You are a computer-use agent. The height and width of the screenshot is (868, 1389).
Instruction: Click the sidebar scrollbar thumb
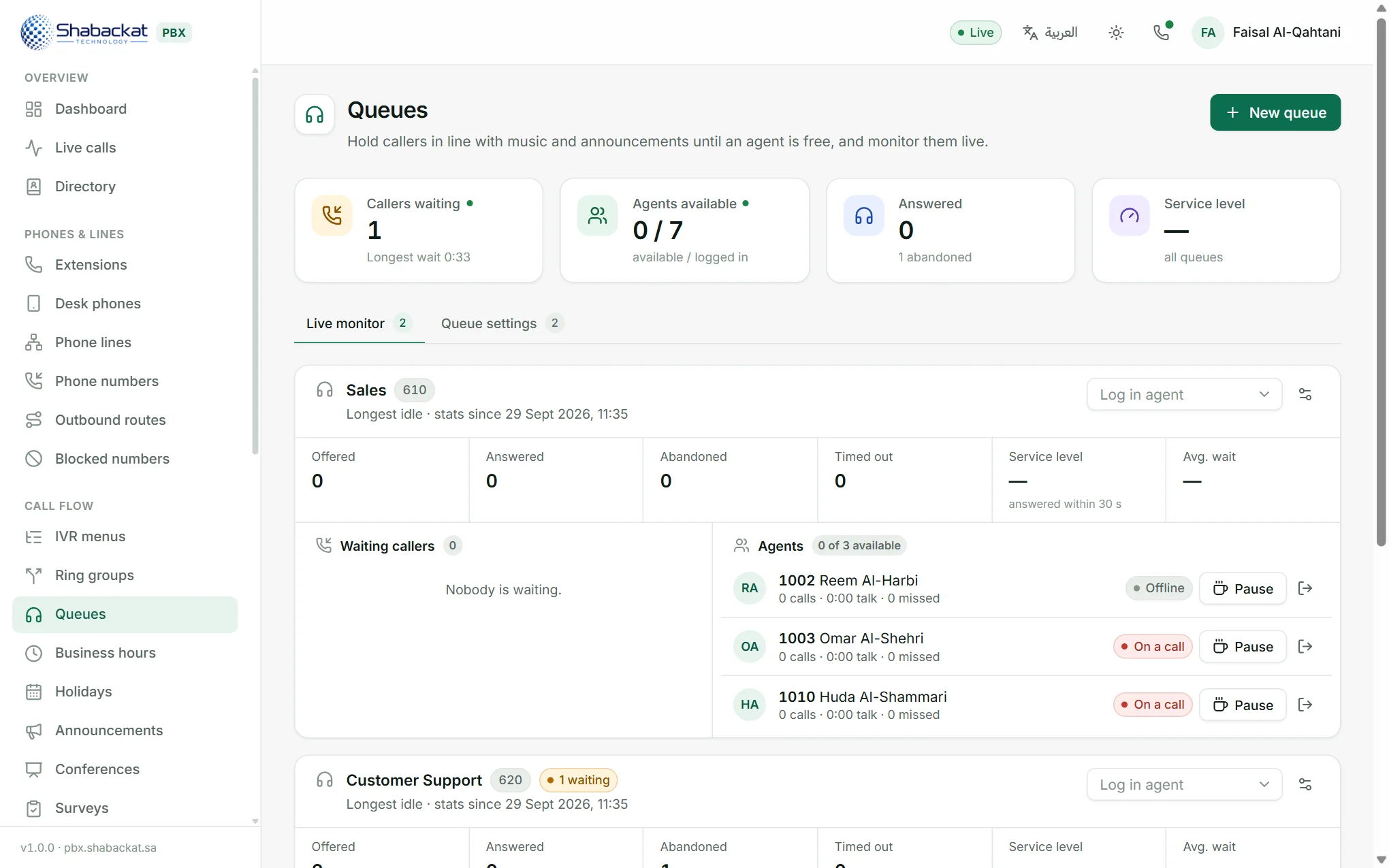[255, 266]
